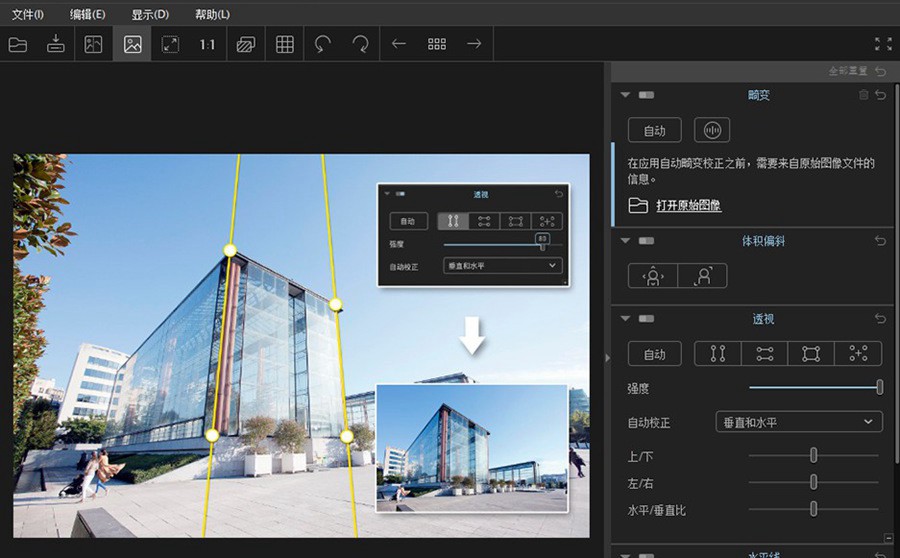
Task: Click the 自动 button under 透视
Action: click(x=654, y=354)
